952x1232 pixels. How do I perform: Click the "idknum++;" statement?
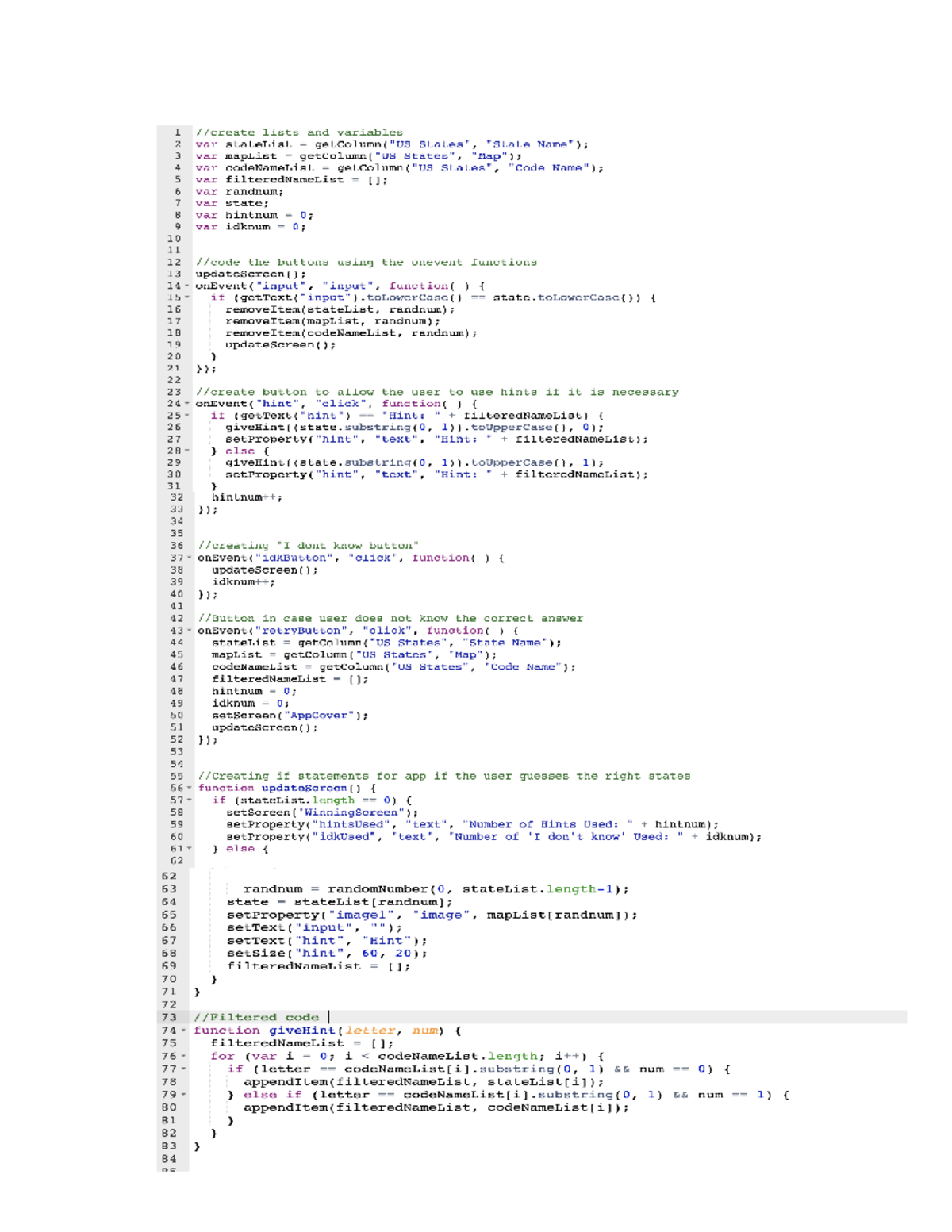244,582
